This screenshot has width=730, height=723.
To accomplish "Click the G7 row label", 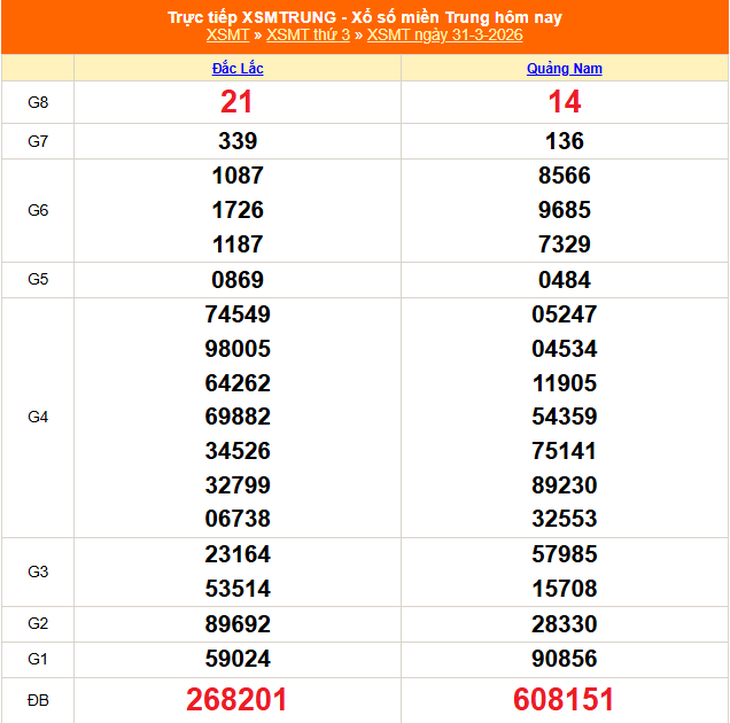I will point(38,141).
